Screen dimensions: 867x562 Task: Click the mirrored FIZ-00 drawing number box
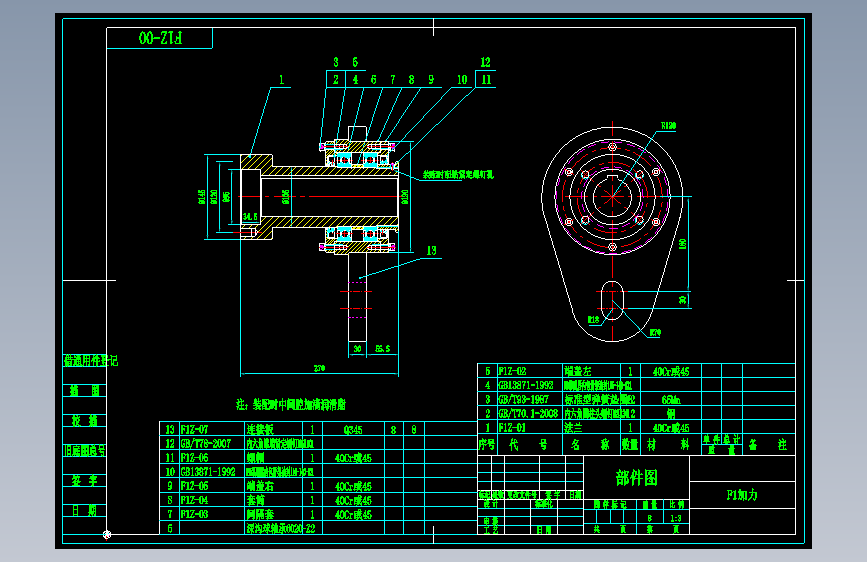(159, 38)
